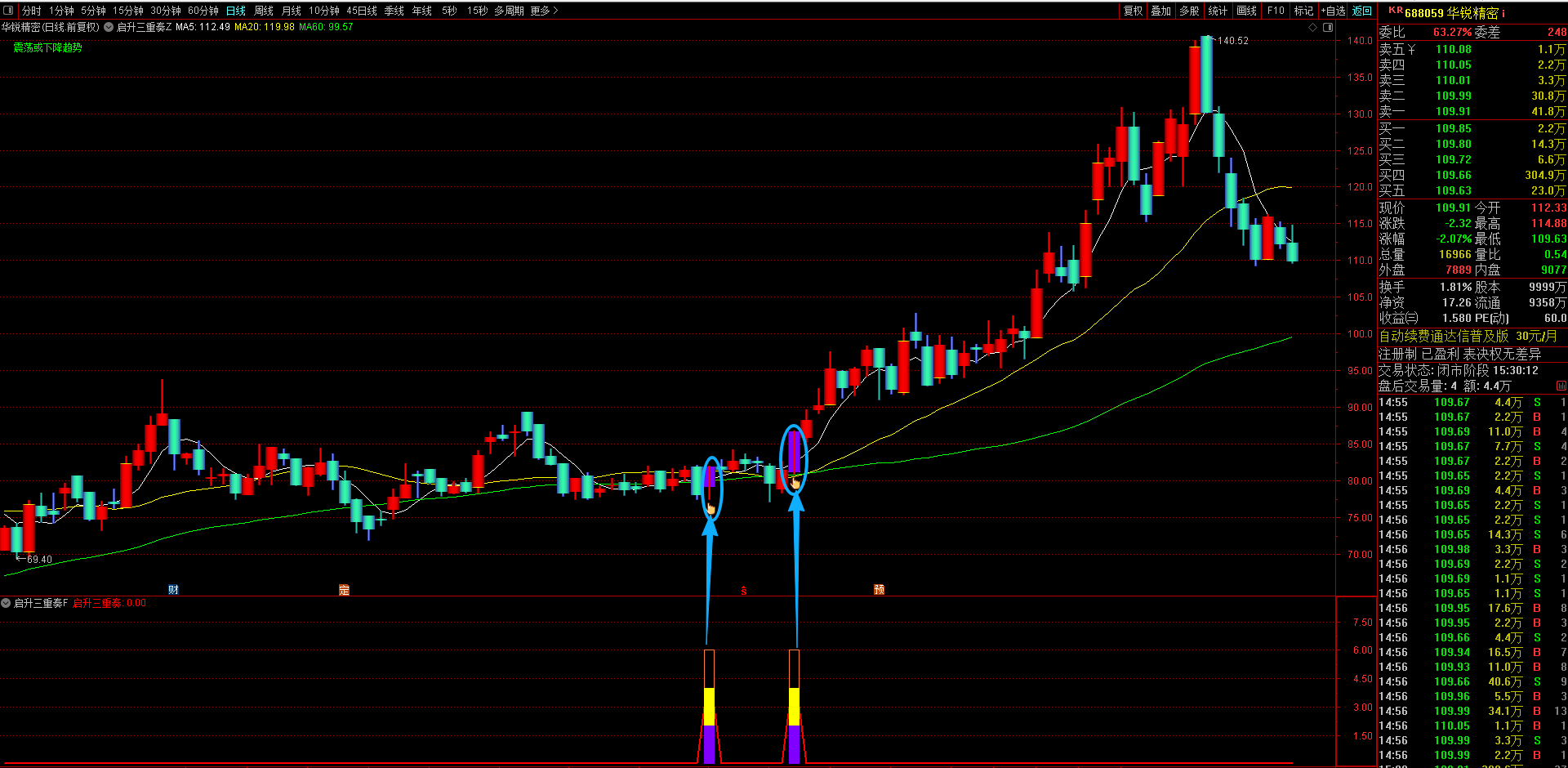Click the diamond icon above price axis

(x=1313, y=27)
